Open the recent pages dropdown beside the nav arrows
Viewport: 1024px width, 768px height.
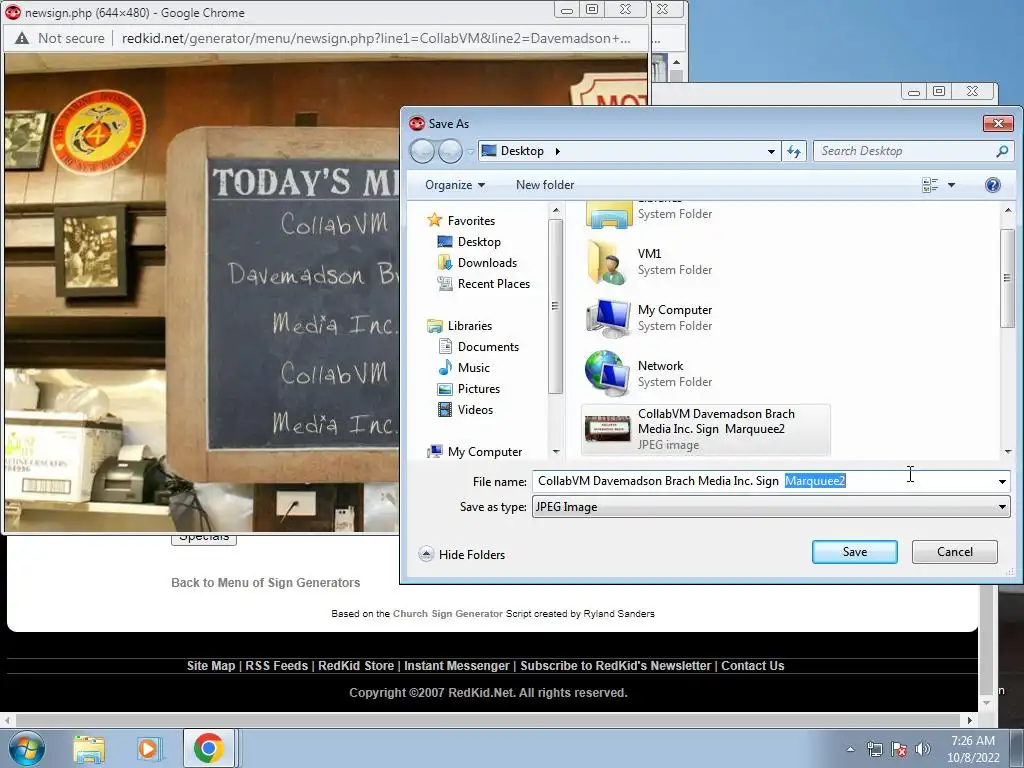tap(470, 152)
